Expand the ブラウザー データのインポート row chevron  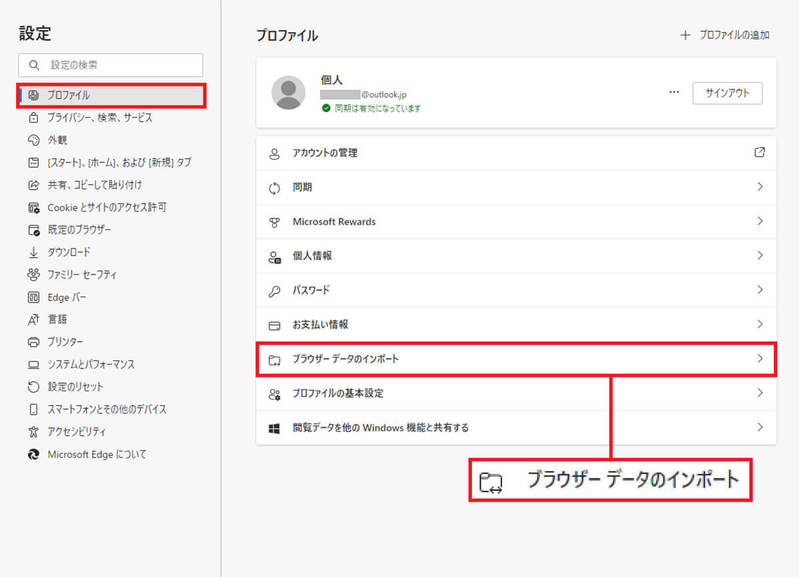pyautogui.click(x=760, y=358)
